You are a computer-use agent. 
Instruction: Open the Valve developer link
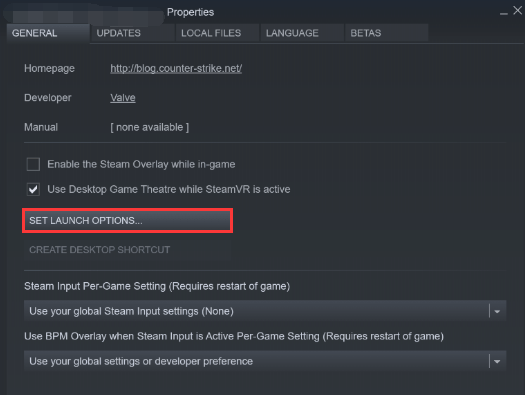click(123, 98)
